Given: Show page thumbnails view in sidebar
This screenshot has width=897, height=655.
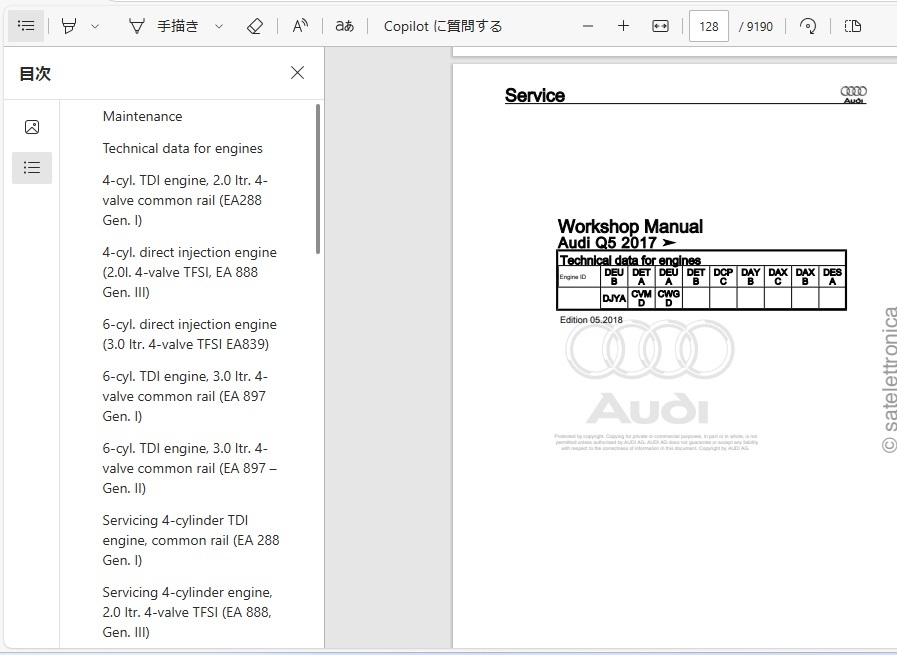Looking at the screenshot, I should [32, 127].
